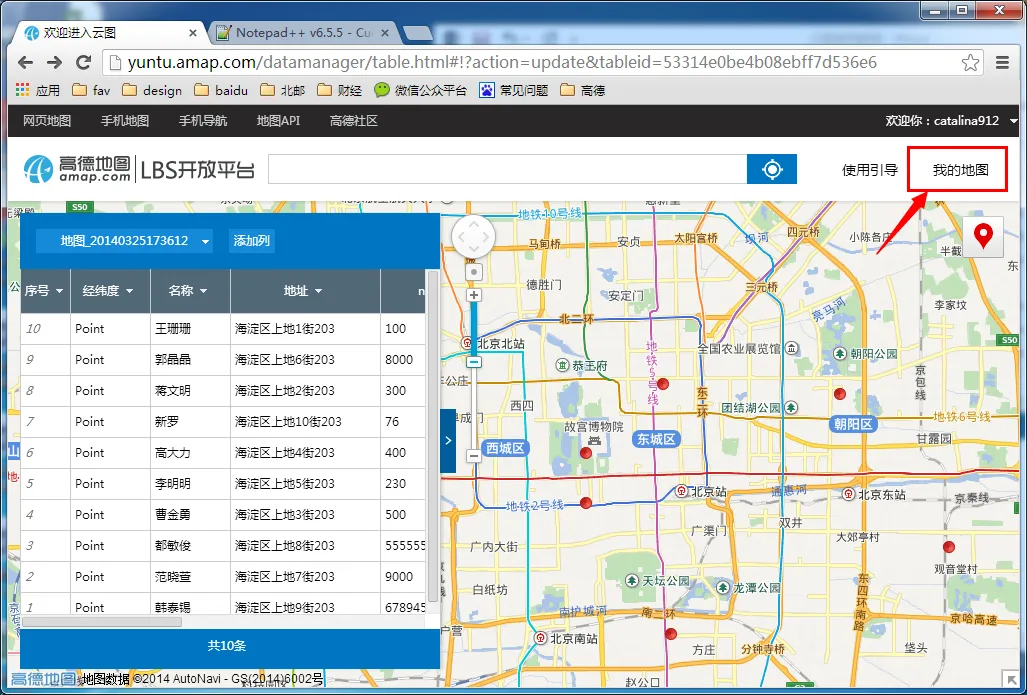Click the 添加列 button

(x=252, y=241)
